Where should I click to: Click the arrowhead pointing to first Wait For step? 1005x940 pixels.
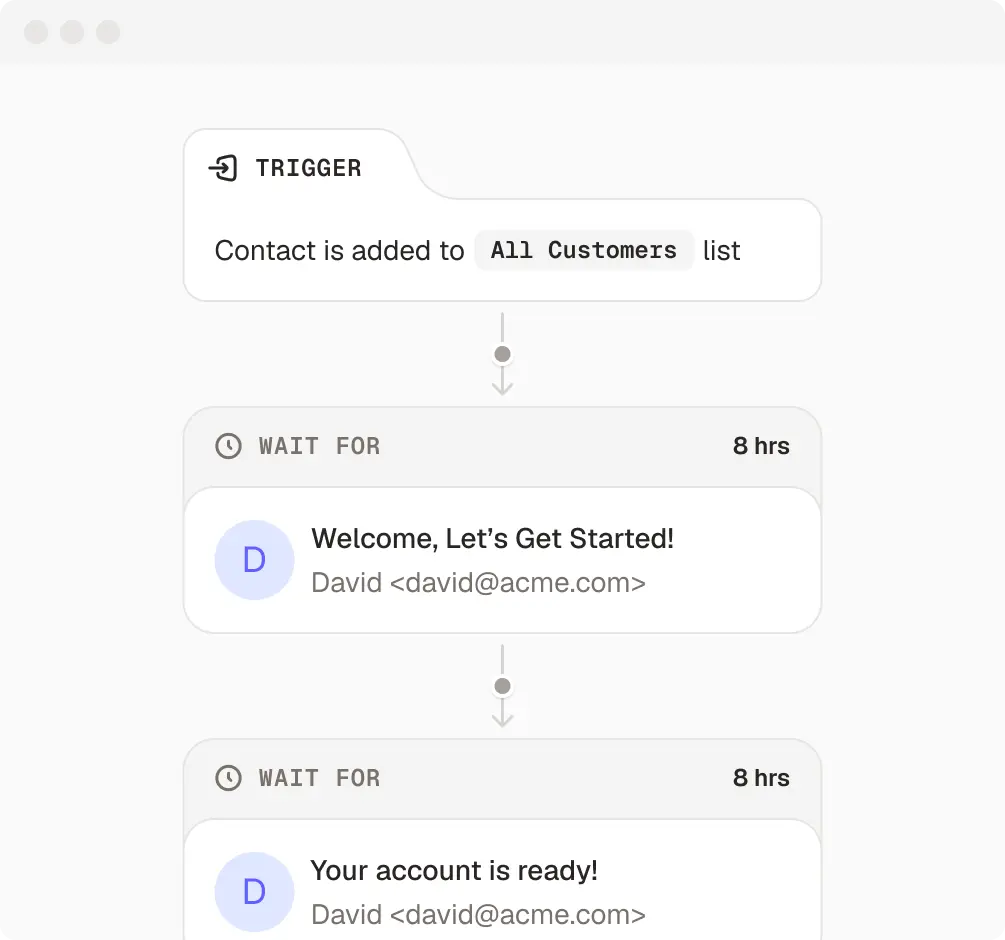click(x=503, y=385)
